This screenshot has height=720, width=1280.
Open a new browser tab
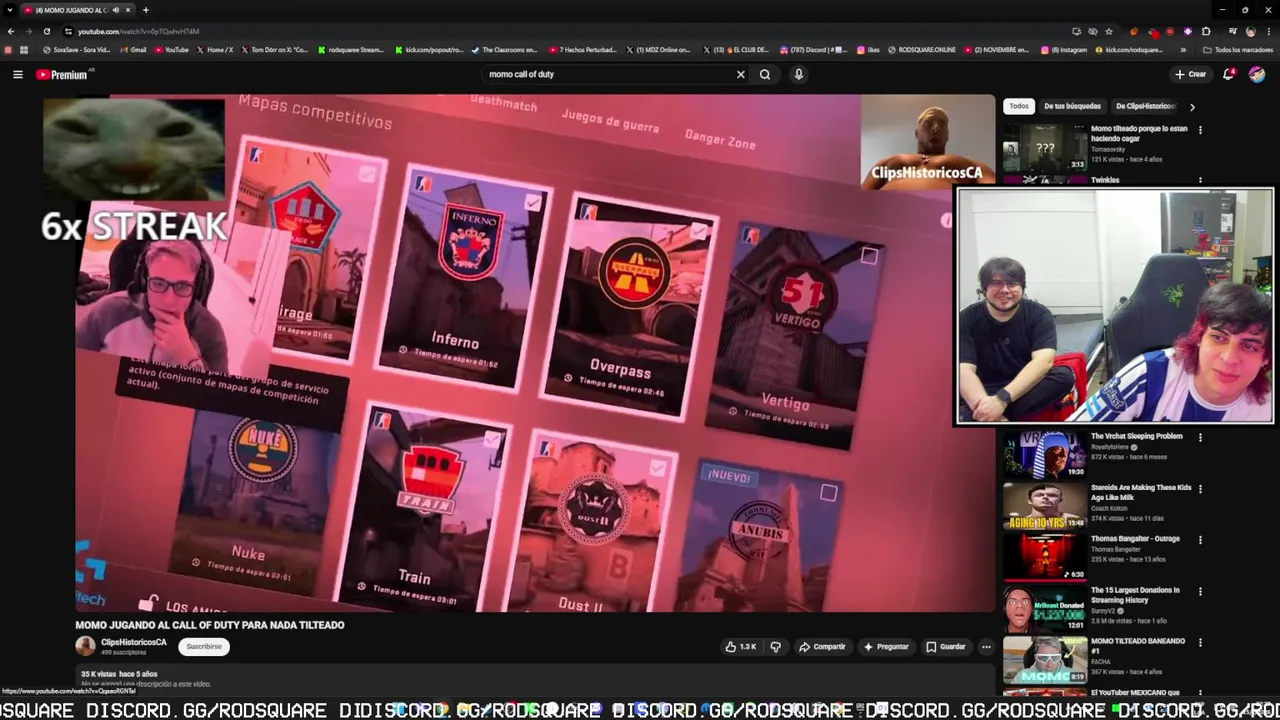[x=146, y=10]
